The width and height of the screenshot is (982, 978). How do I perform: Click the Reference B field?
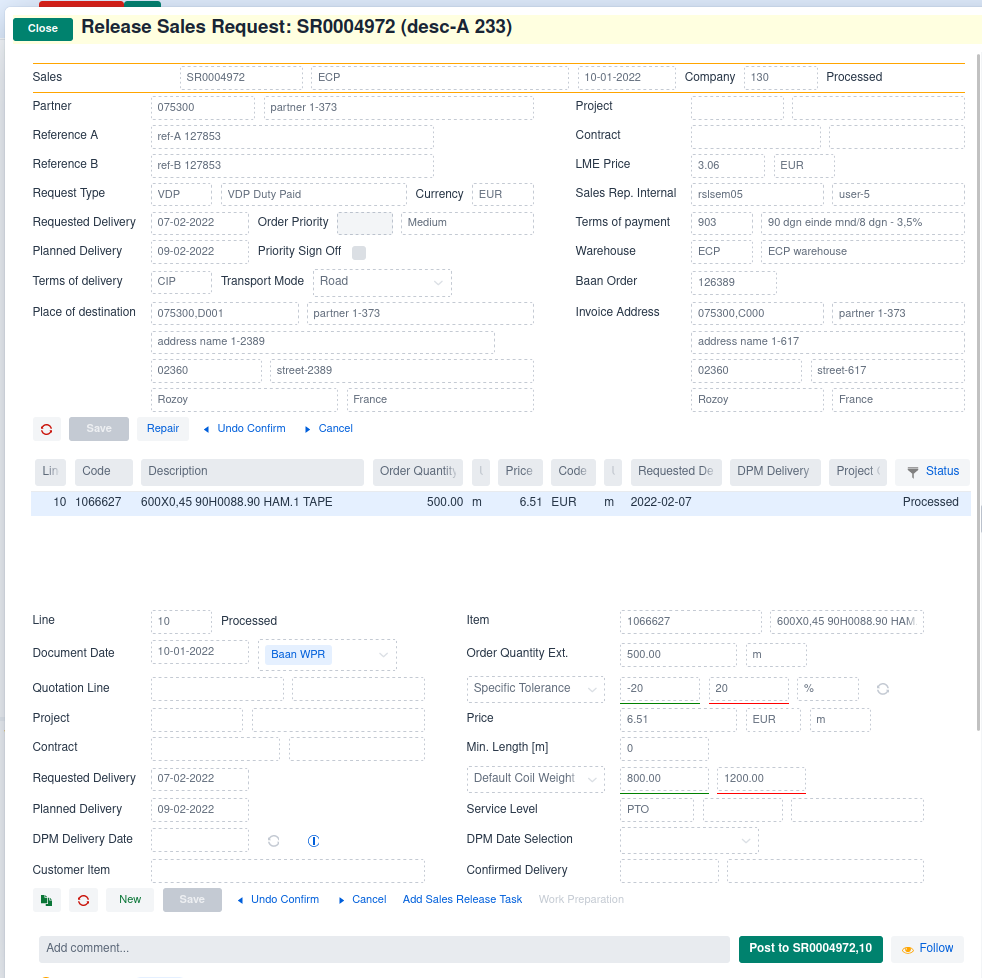[292, 166]
